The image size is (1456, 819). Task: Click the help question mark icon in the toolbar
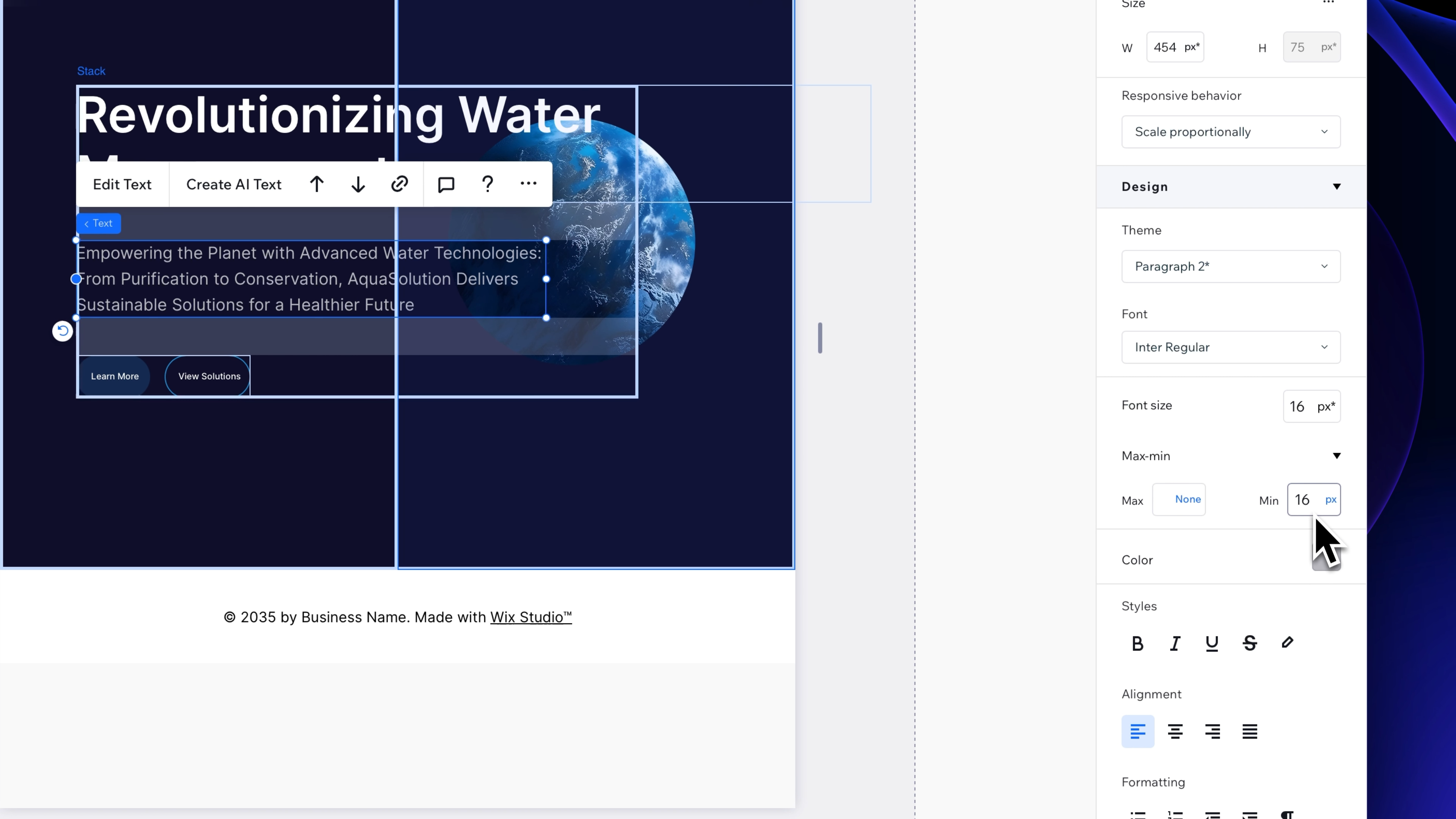(487, 184)
